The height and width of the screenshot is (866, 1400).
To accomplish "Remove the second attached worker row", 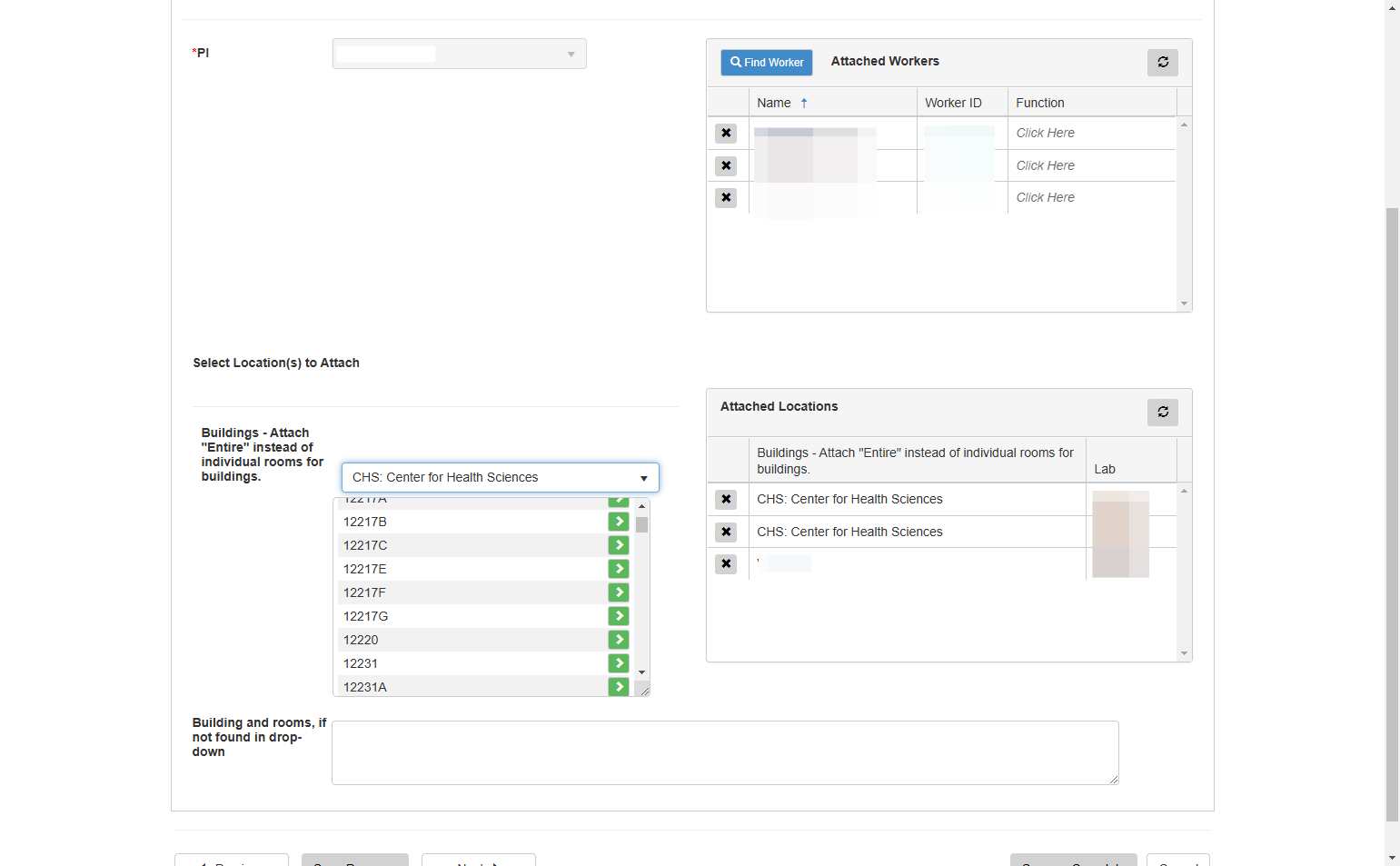I will [x=725, y=166].
